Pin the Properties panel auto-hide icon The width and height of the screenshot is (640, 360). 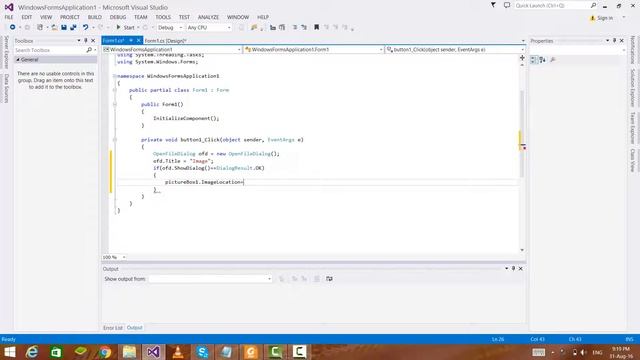pyautogui.click(x=614, y=41)
